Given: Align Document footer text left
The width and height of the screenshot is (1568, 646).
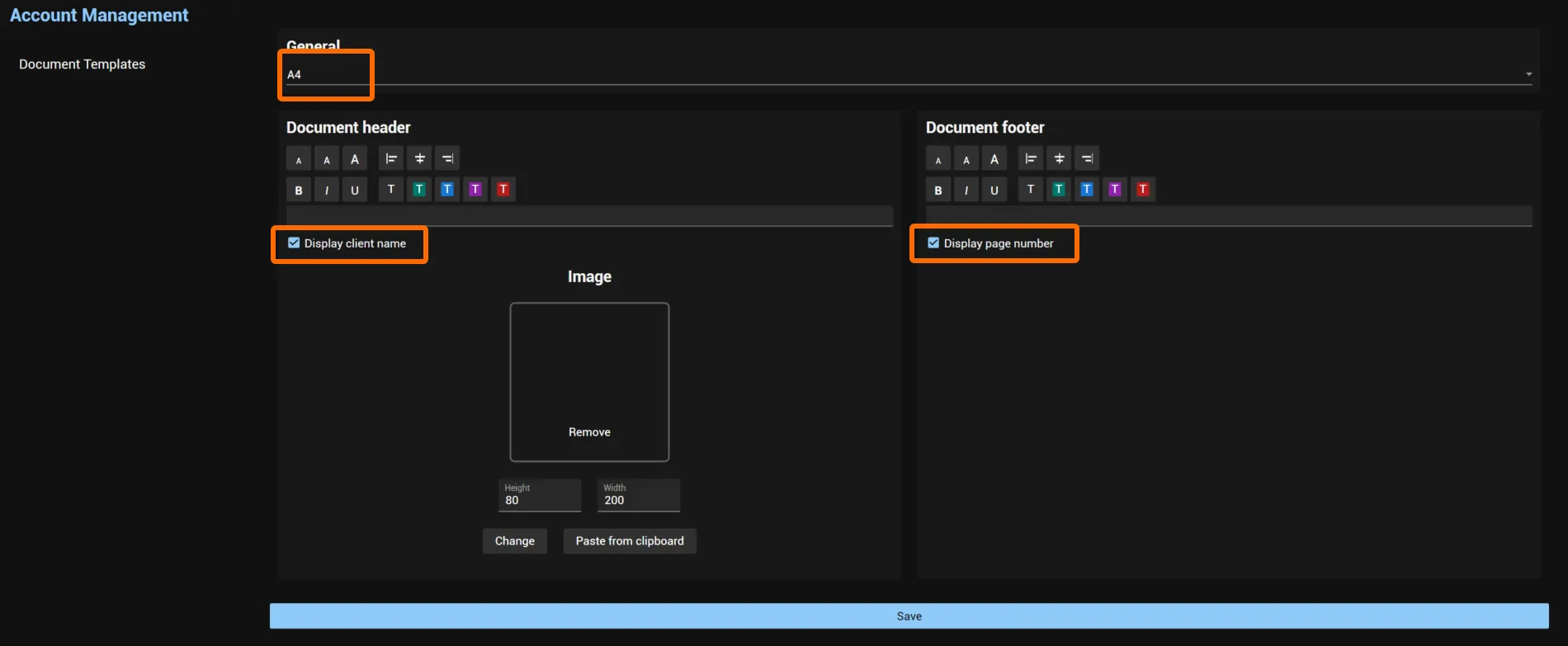Looking at the screenshot, I should tap(1031, 158).
